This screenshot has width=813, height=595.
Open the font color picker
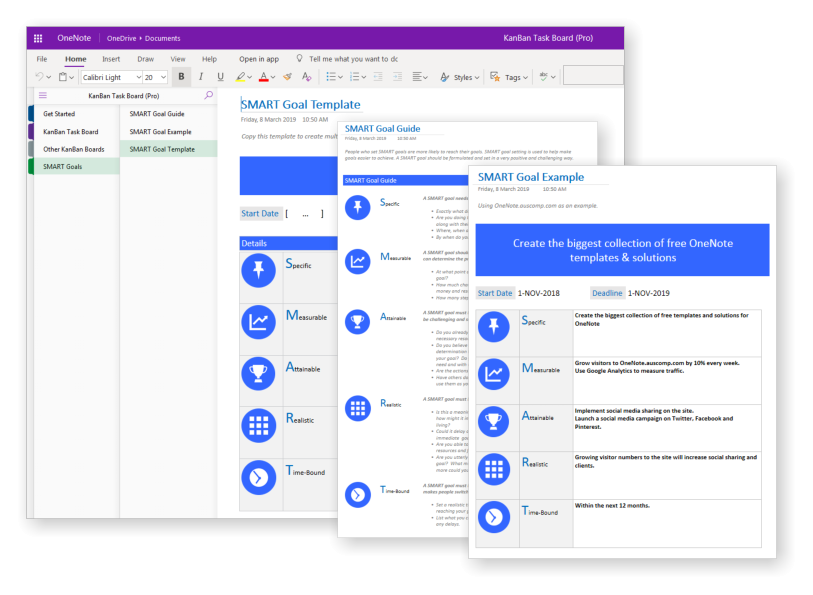263,75
